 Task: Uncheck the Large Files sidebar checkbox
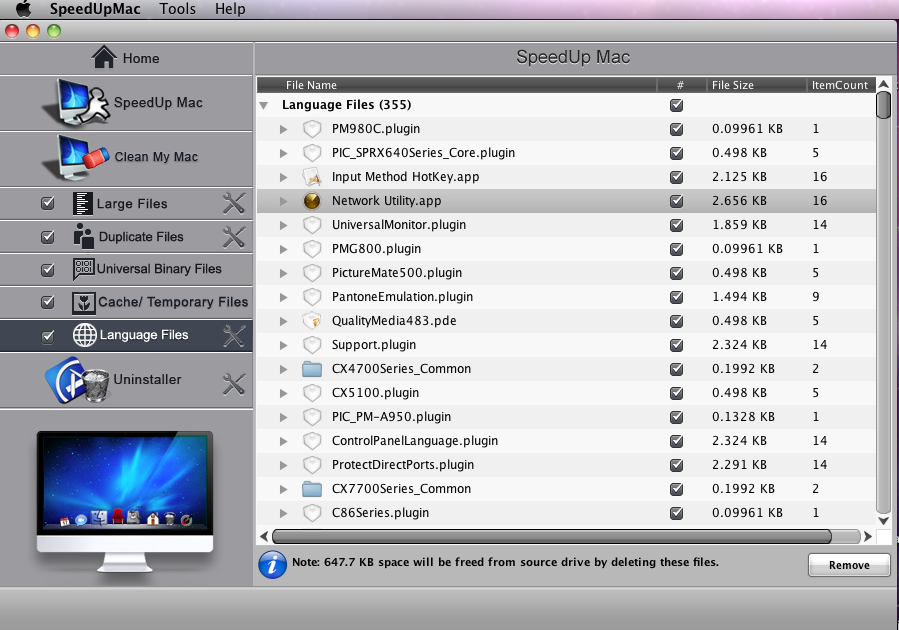tap(48, 203)
